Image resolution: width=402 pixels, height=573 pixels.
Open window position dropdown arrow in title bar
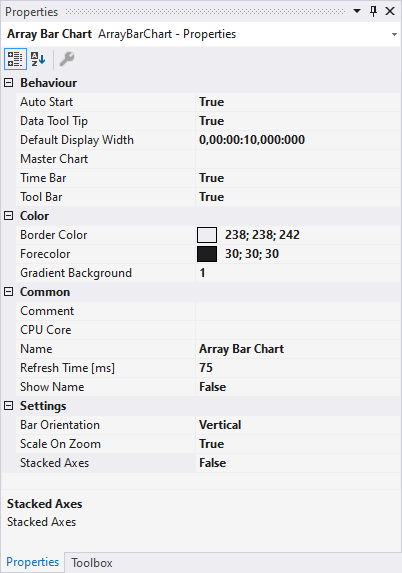[357, 11]
